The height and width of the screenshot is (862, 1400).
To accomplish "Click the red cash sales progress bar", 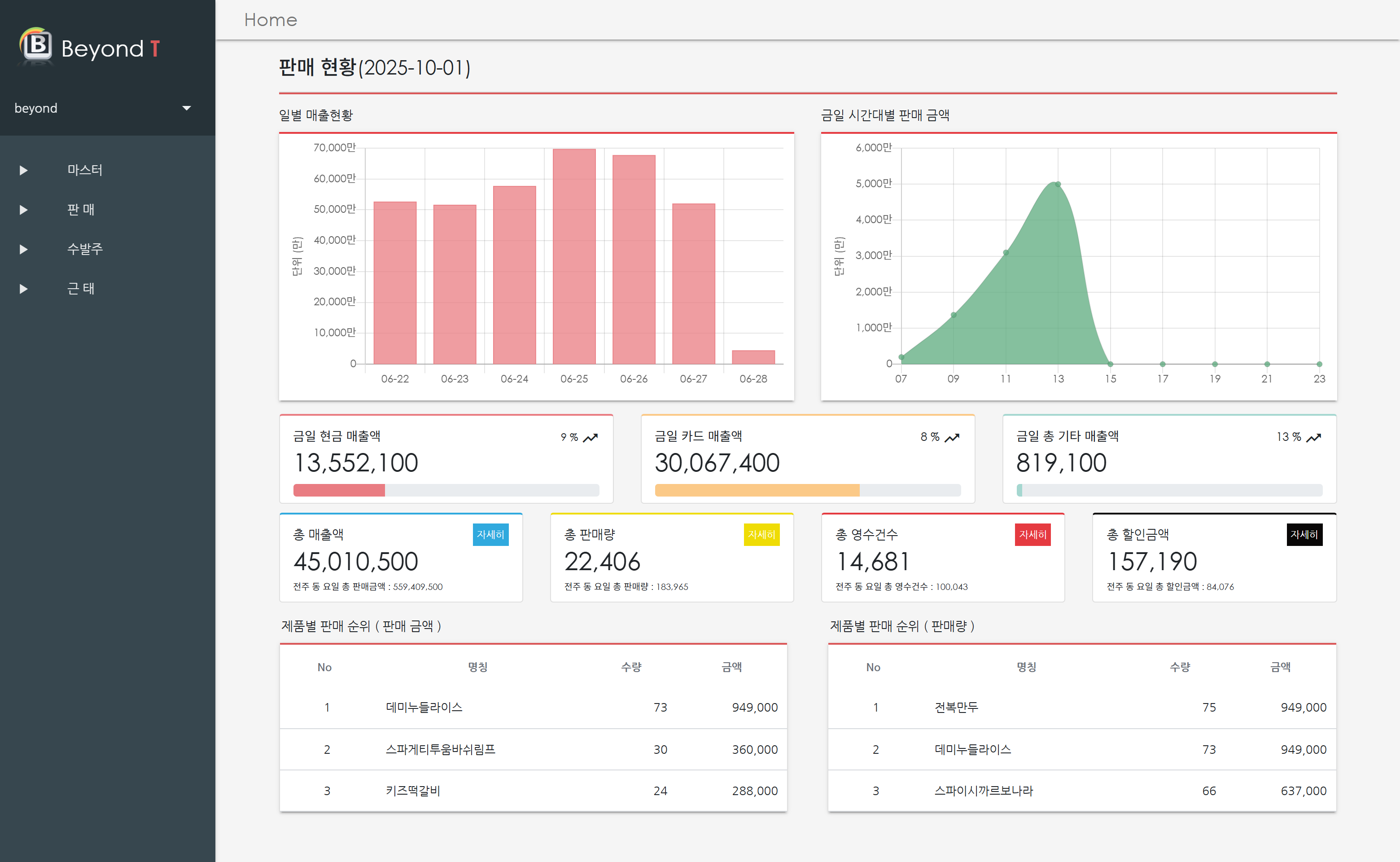I will (x=339, y=490).
